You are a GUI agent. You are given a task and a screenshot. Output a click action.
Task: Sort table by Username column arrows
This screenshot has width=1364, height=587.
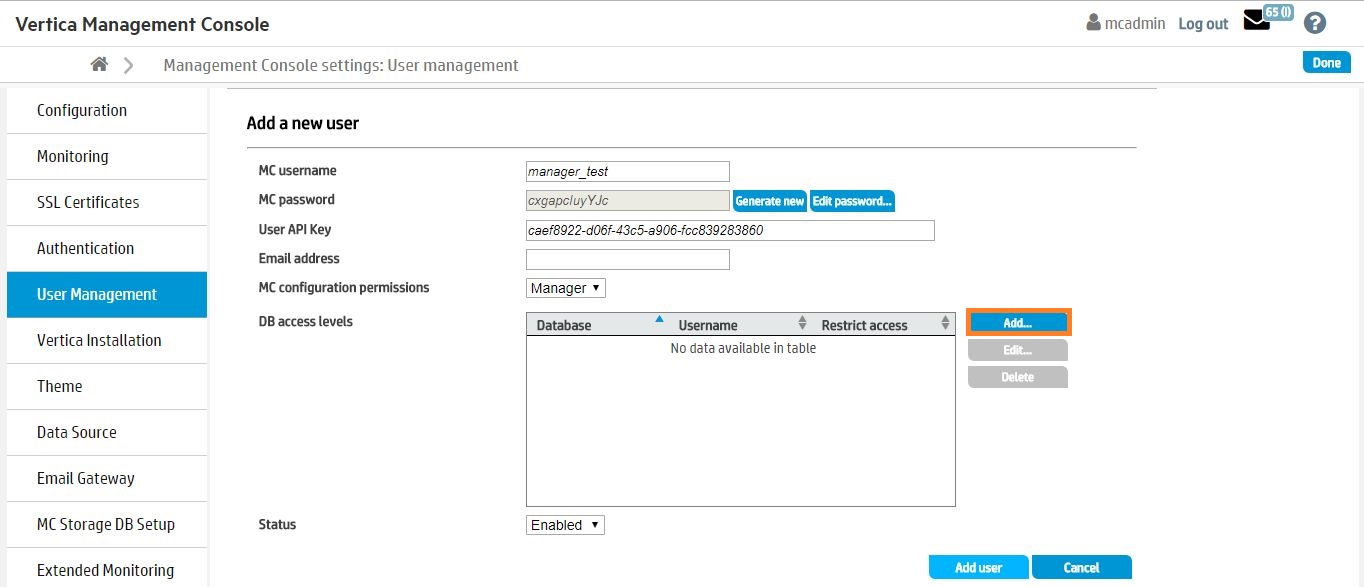click(802, 324)
